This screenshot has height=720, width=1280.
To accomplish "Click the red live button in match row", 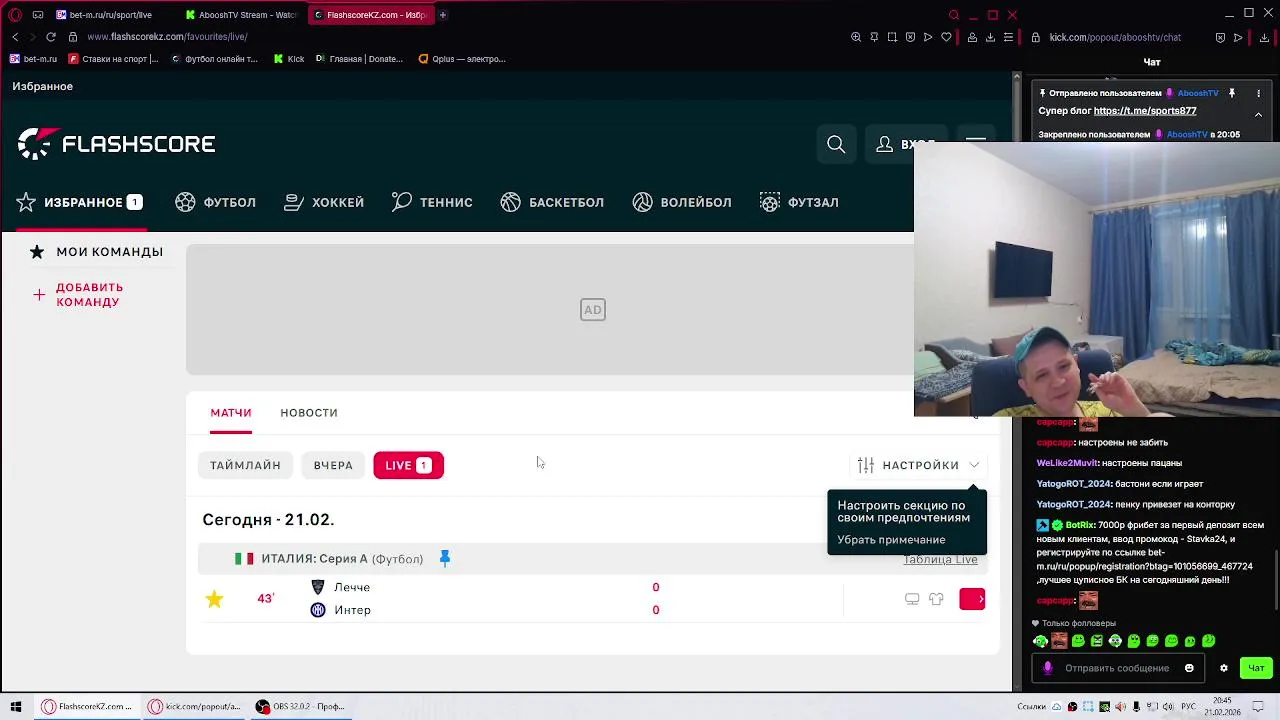I will tap(972, 599).
